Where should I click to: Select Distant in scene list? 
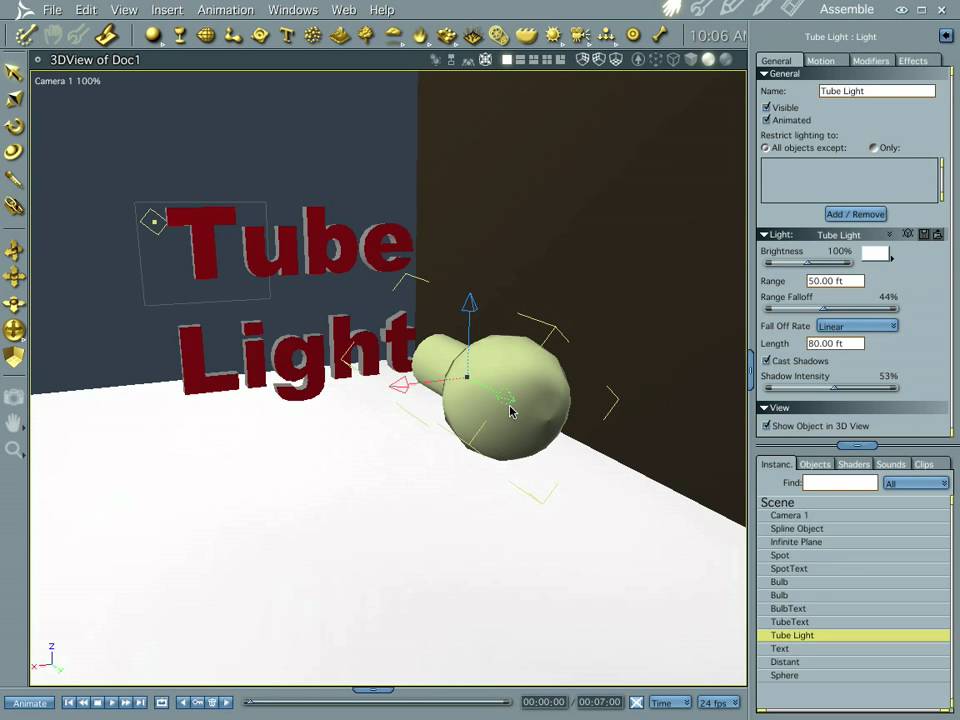(x=854, y=662)
